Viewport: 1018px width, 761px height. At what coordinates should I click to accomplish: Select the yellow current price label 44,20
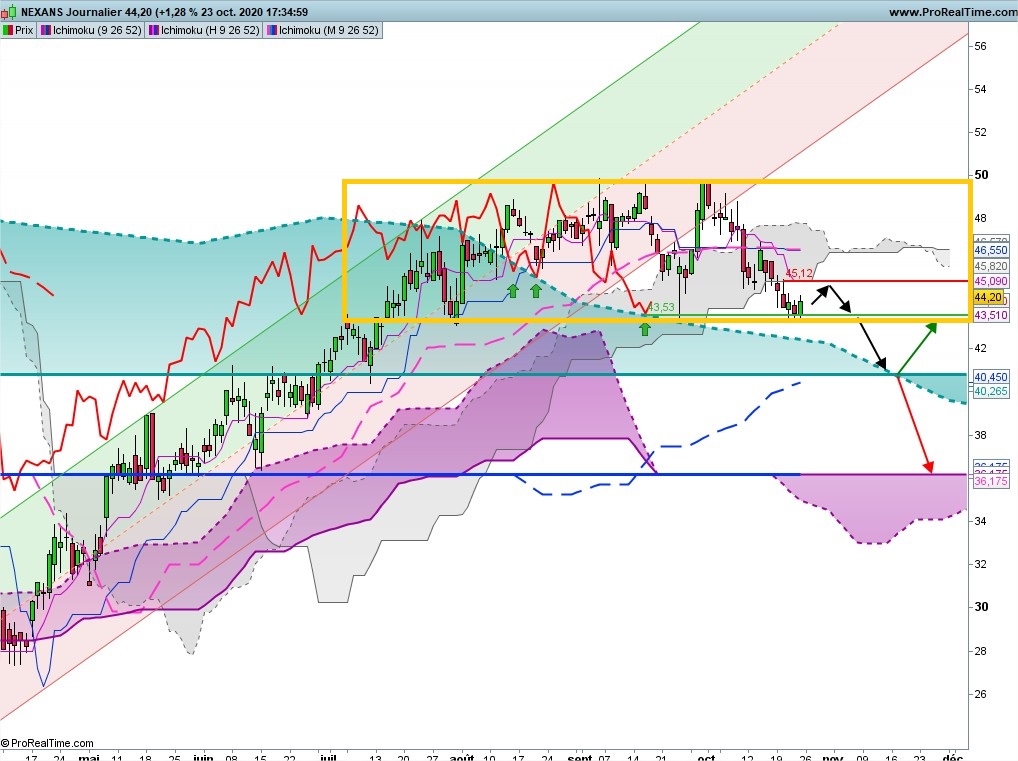[988, 297]
